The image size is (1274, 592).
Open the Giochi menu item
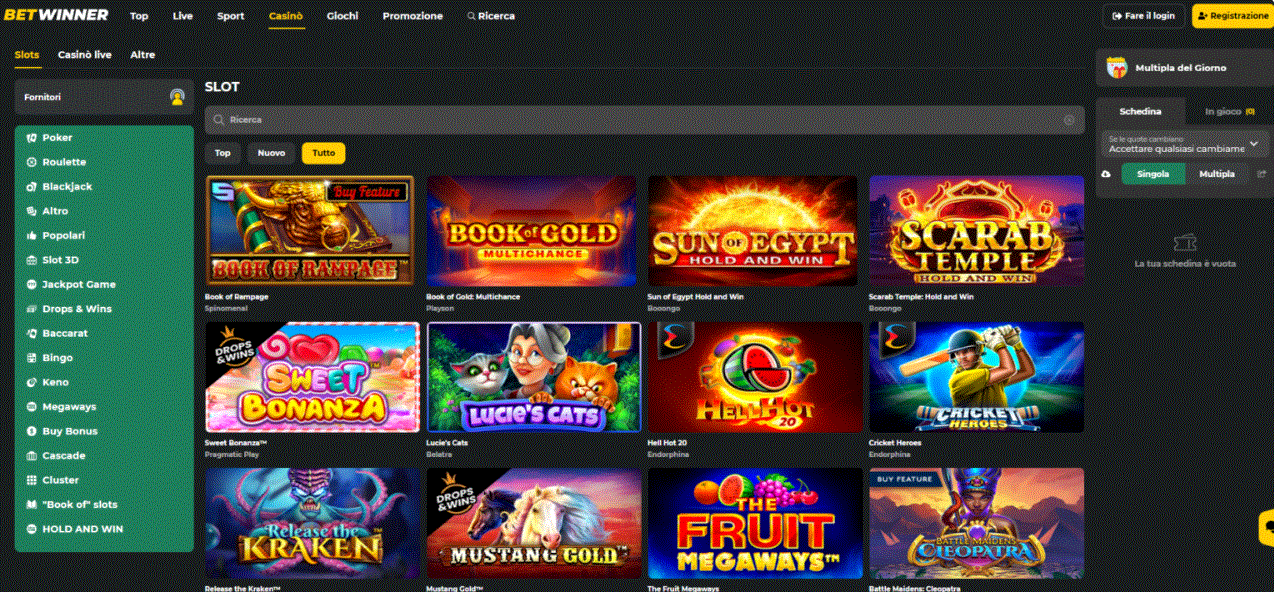pyautogui.click(x=342, y=16)
